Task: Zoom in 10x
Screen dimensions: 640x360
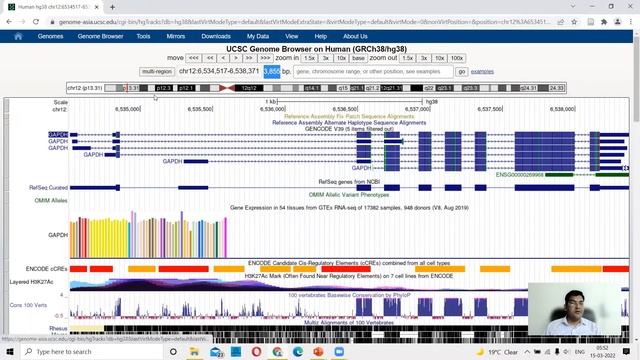Action: 341,58
